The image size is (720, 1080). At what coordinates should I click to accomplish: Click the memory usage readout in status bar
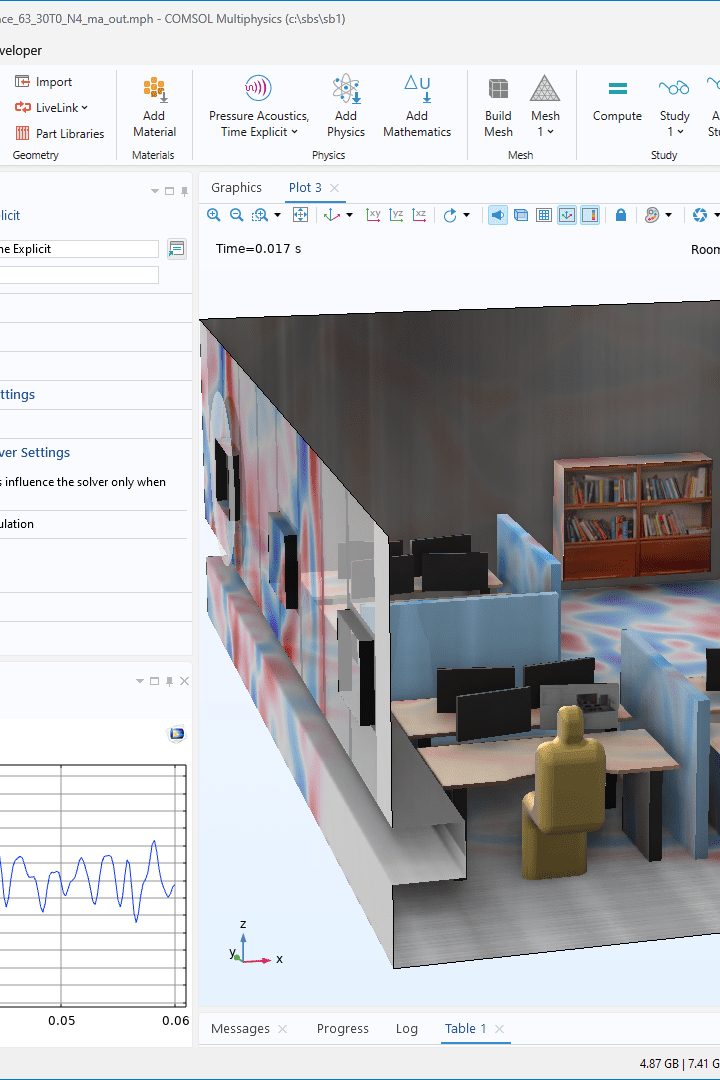pyautogui.click(x=679, y=1063)
